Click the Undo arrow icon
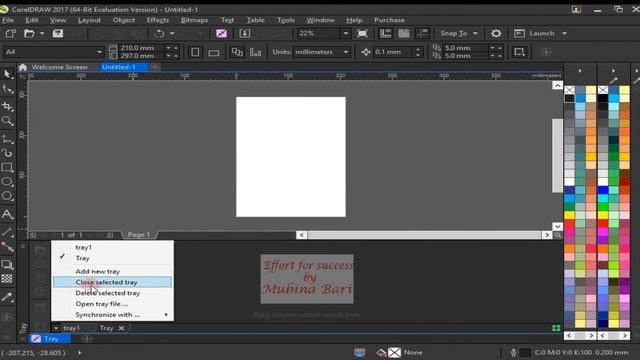640x360 pixels. pos(160,33)
